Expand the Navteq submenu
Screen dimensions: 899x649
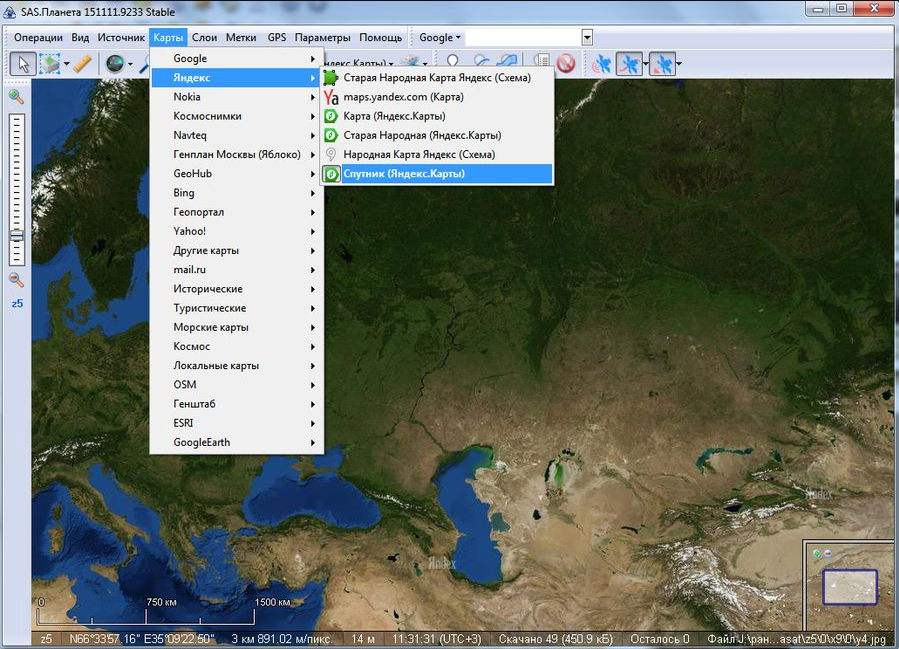point(237,135)
